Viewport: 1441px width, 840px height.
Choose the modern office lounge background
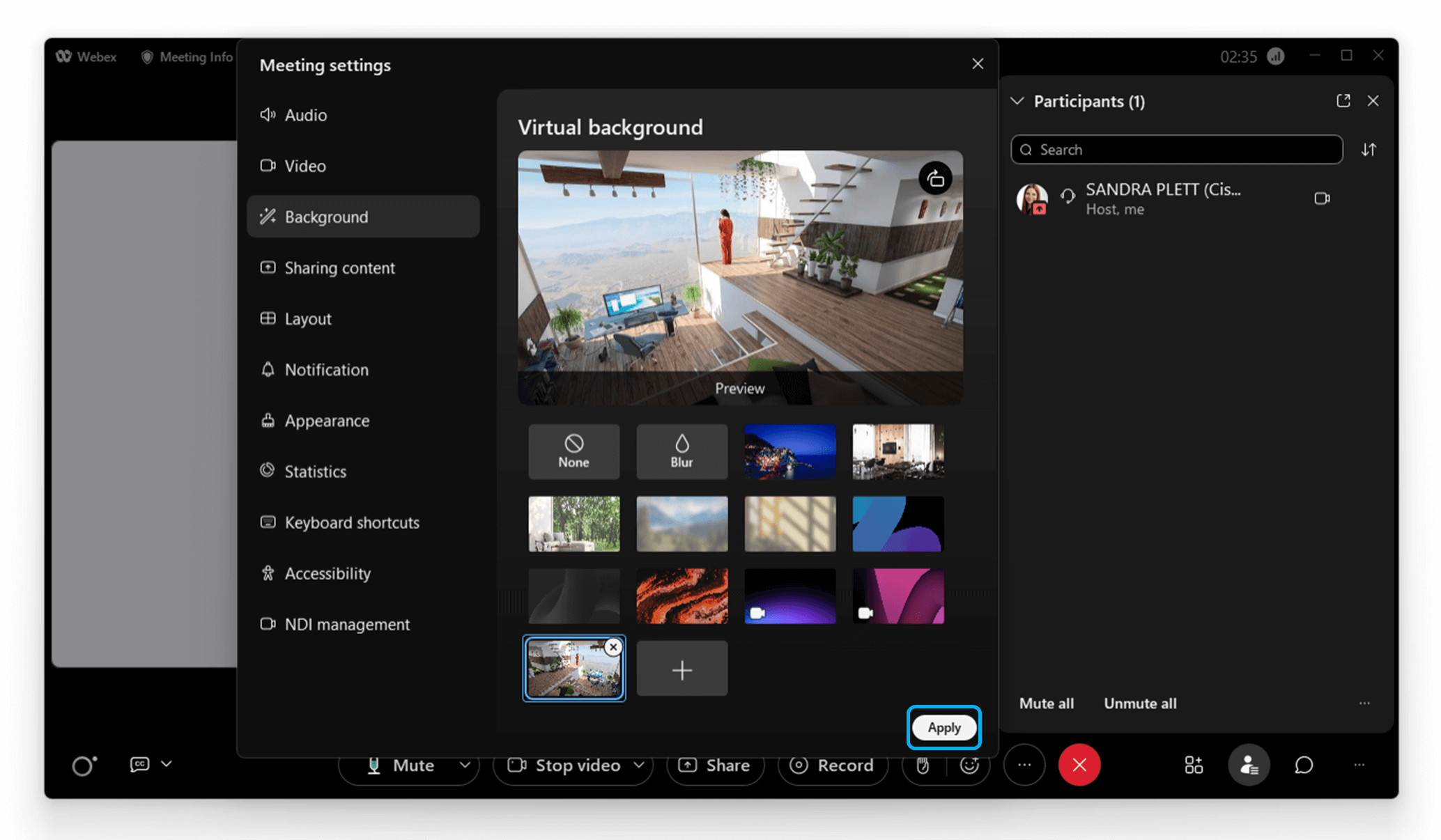coord(898,452)
